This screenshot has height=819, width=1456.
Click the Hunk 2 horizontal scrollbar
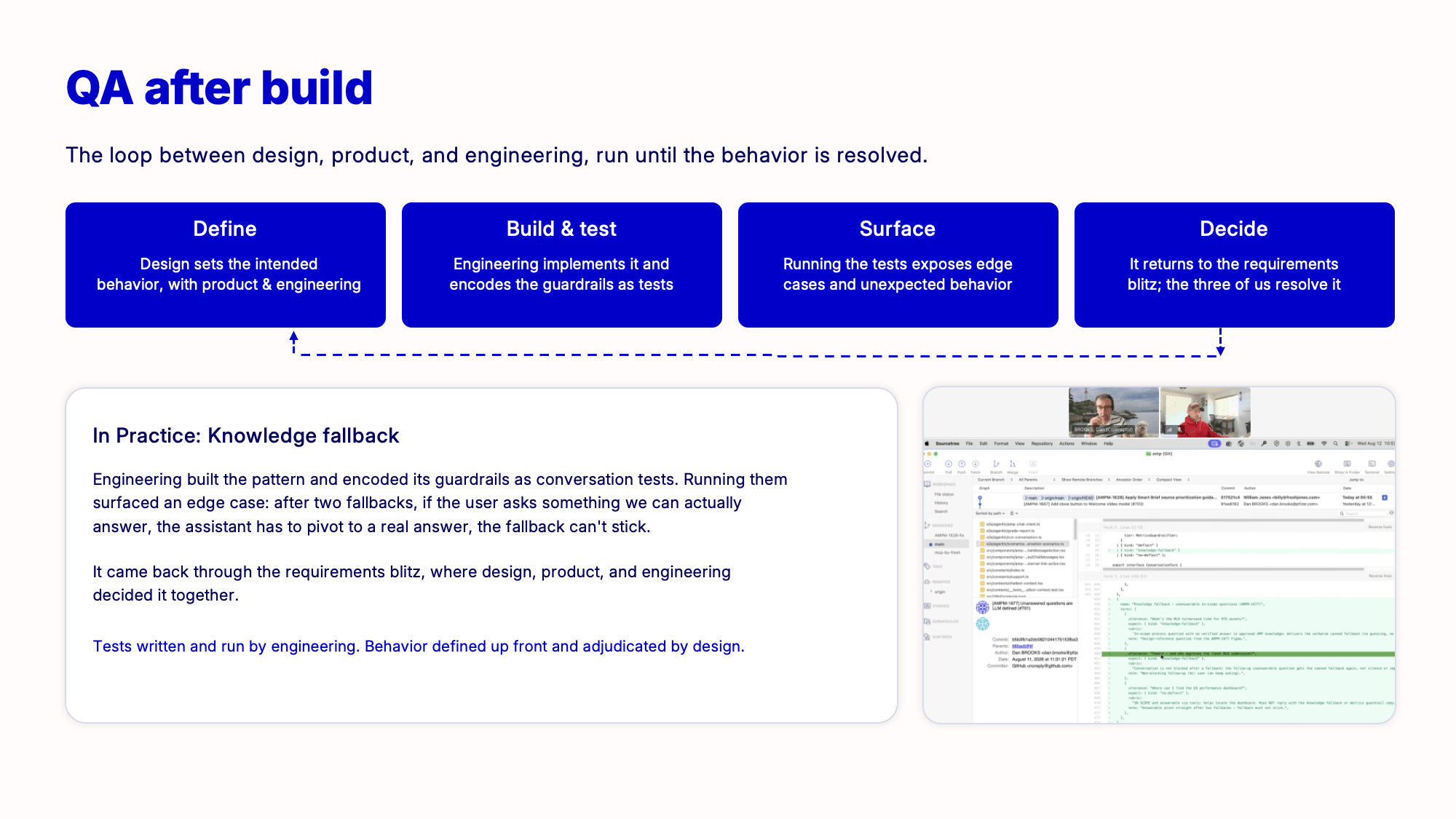click(1233, 569)
